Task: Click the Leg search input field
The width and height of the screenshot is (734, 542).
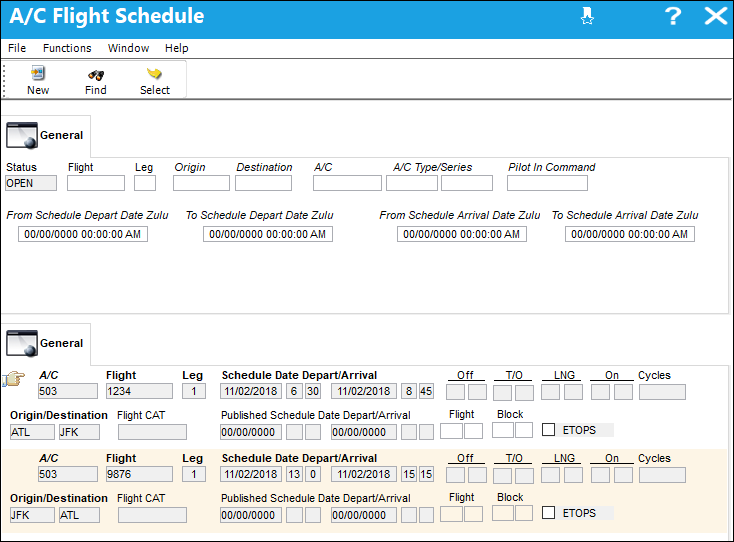Action: click(x=145, y=183)
